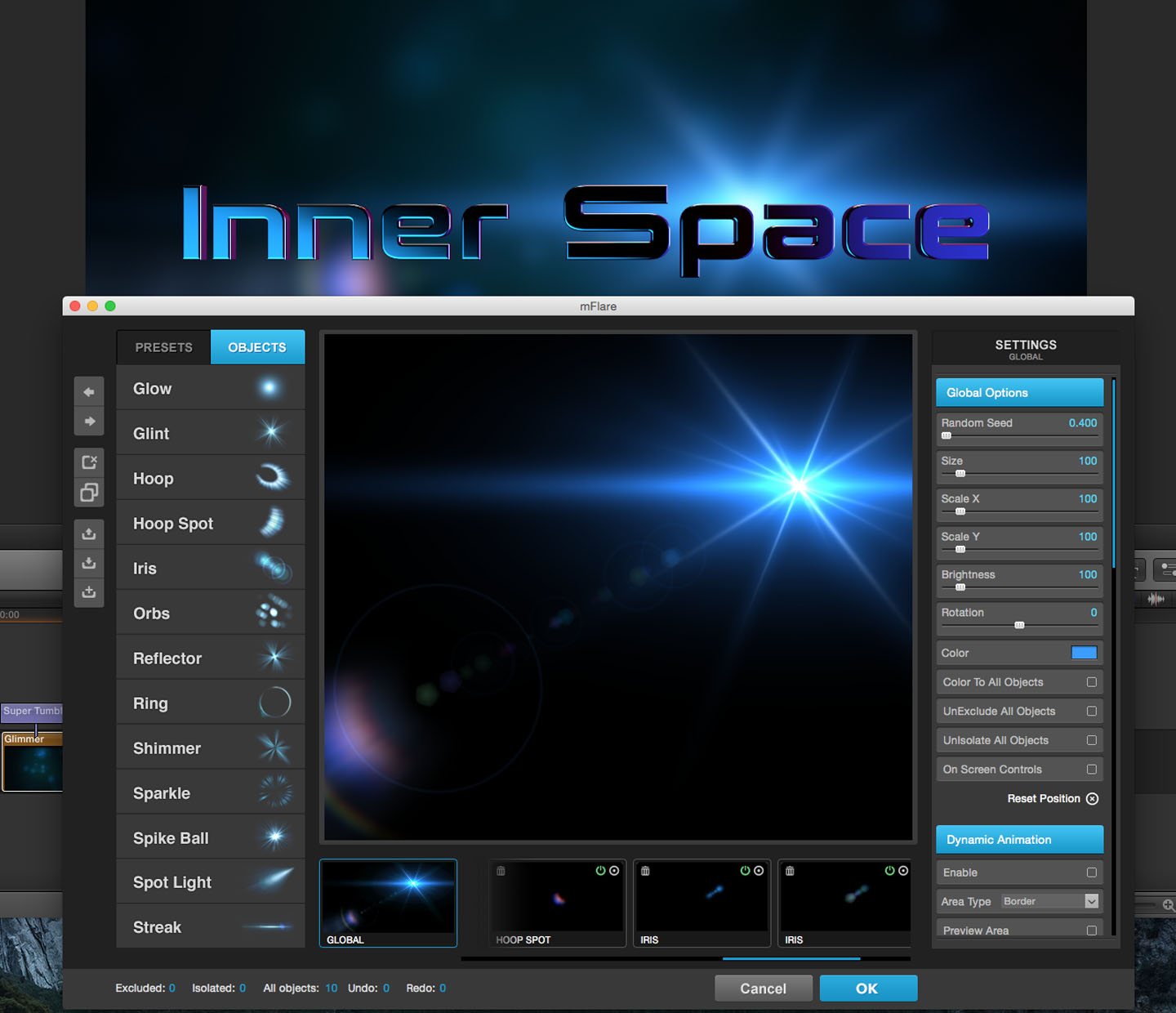Click isolate icon on first Iris thumbnail
The height and width of the screenshot is (1013, 1176).
tap(759, 871)
